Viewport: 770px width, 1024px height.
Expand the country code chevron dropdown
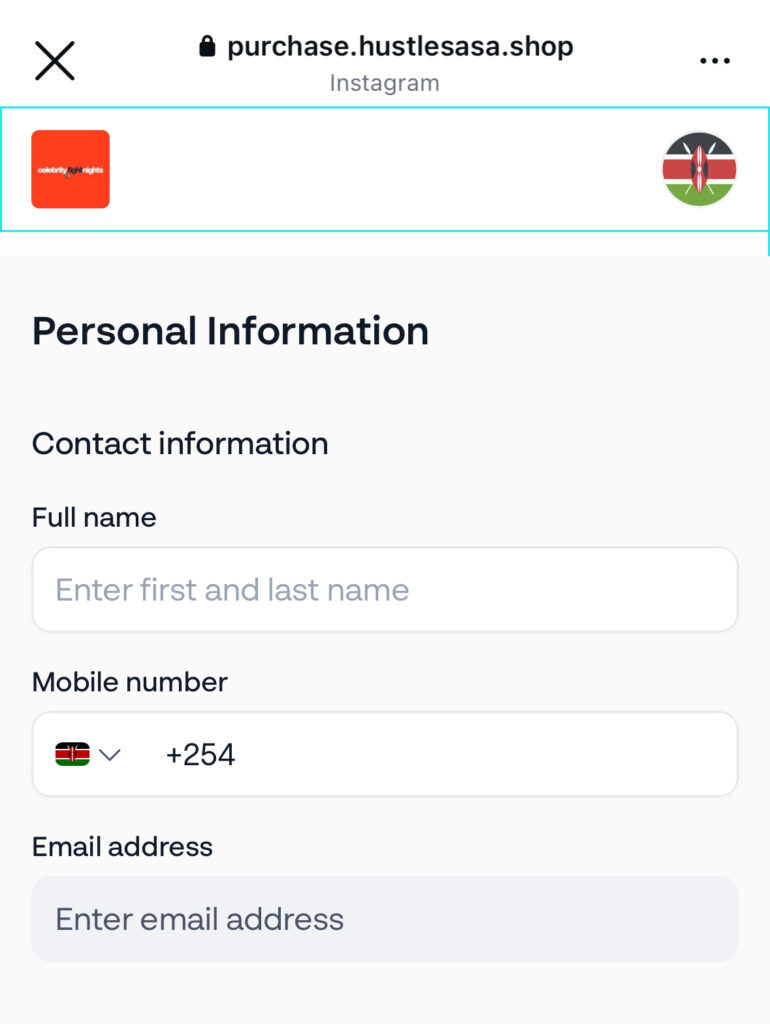110,754
